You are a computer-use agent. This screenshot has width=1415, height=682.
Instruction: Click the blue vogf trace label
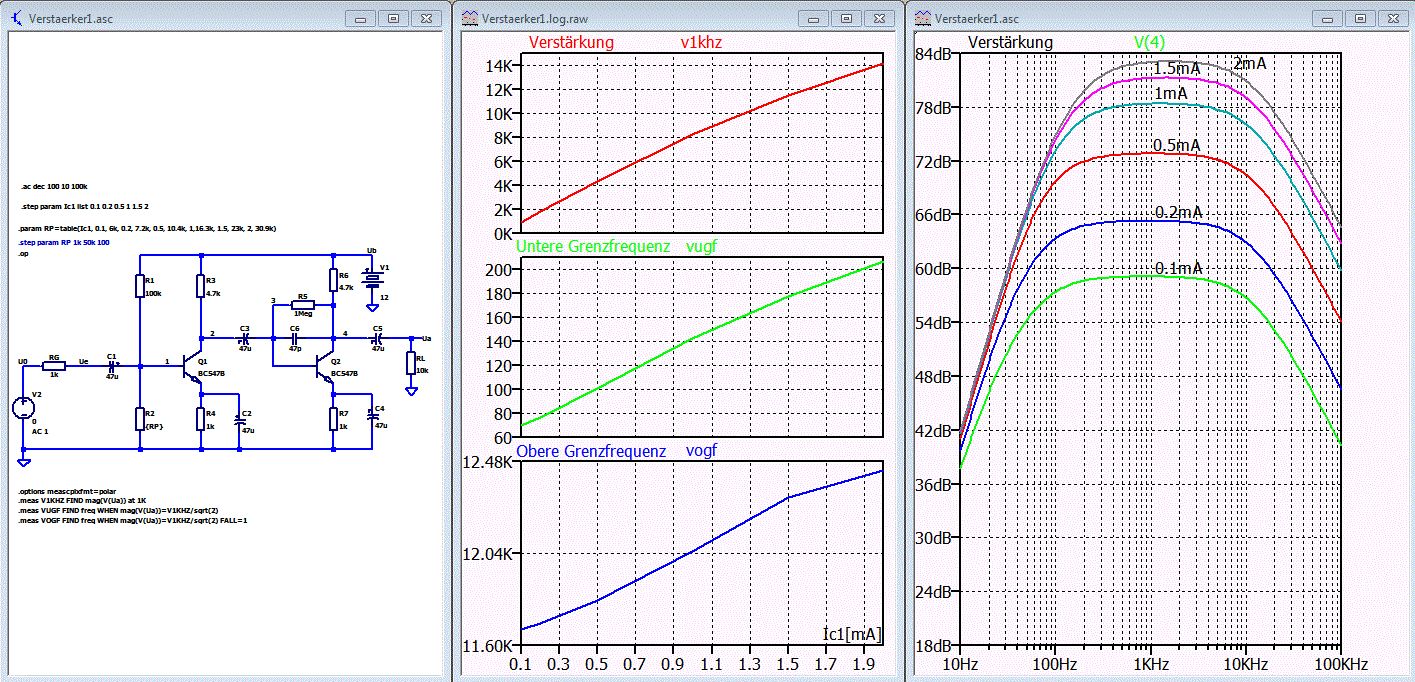703,451
